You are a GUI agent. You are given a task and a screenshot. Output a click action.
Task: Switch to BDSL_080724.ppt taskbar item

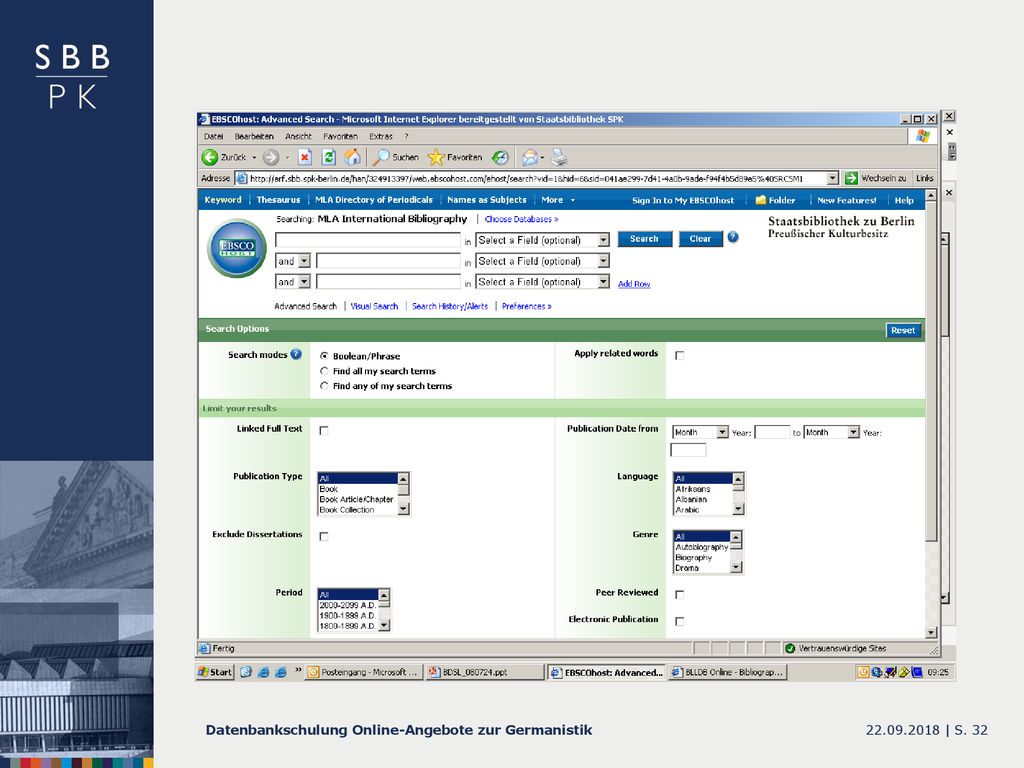485,672
